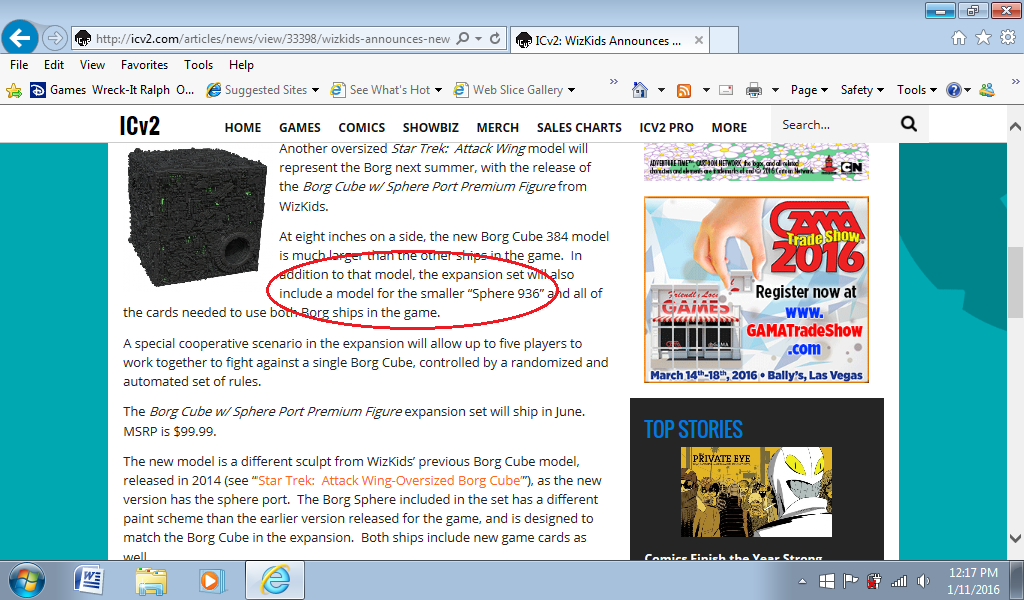This screenshot has width=1024, height=600.
Task: Open the MORE navigation item
Action: [x=729, y=128]
